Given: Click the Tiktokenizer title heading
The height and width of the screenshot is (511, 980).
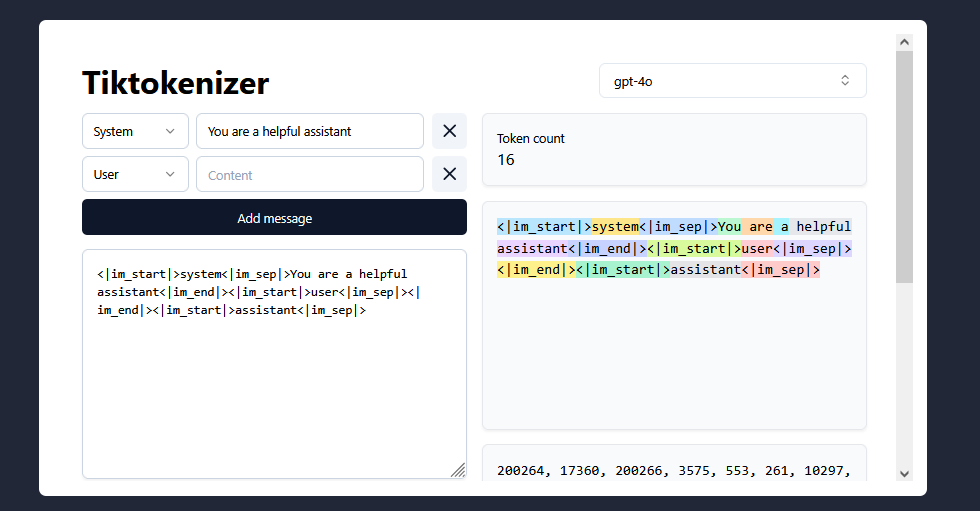Looking at the screenshot, I should pos(175,82).
